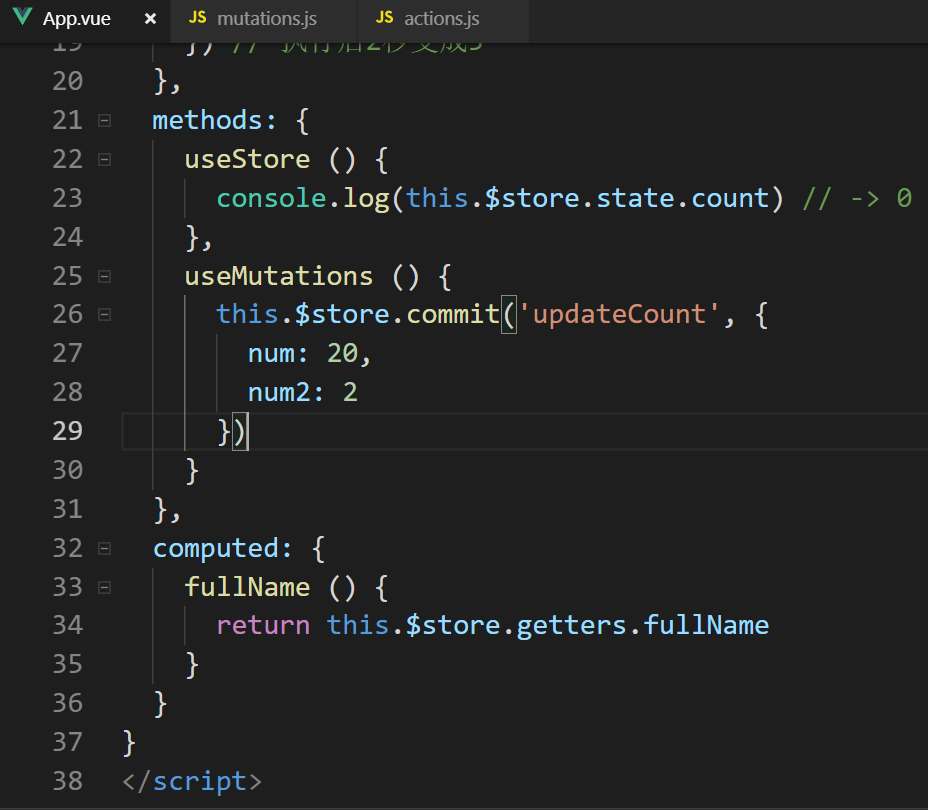Close the App.vue tab
928x810 pixels.
point(150,19)
